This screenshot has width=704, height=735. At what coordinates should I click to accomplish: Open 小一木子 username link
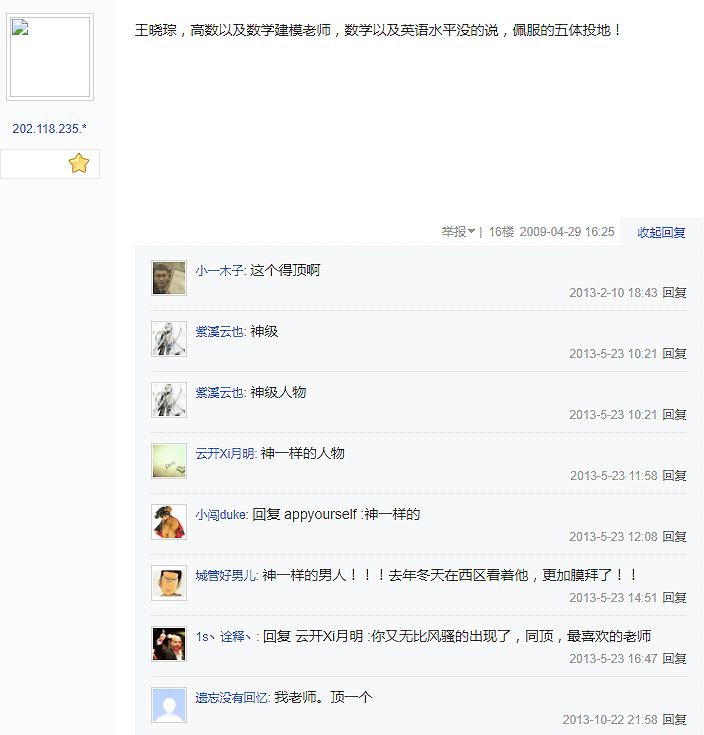coord(219,270)
